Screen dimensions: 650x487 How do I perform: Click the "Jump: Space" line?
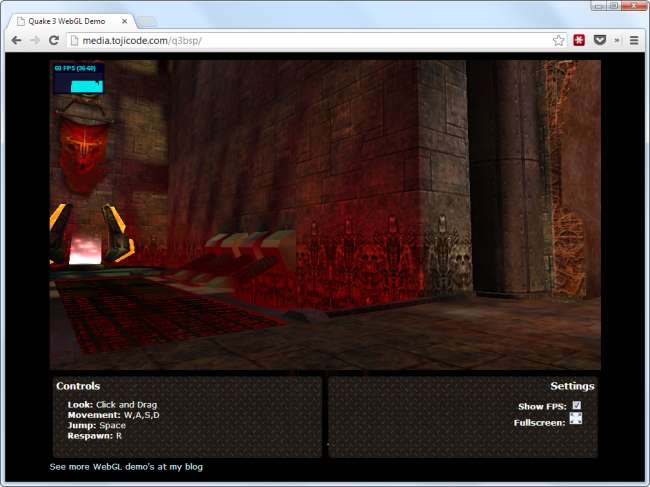97,425
